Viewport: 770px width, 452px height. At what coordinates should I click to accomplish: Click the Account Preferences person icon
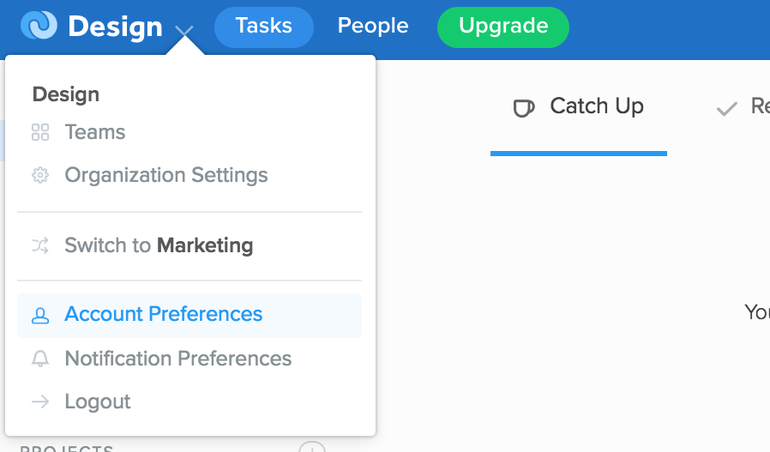(x=40, y=315)
